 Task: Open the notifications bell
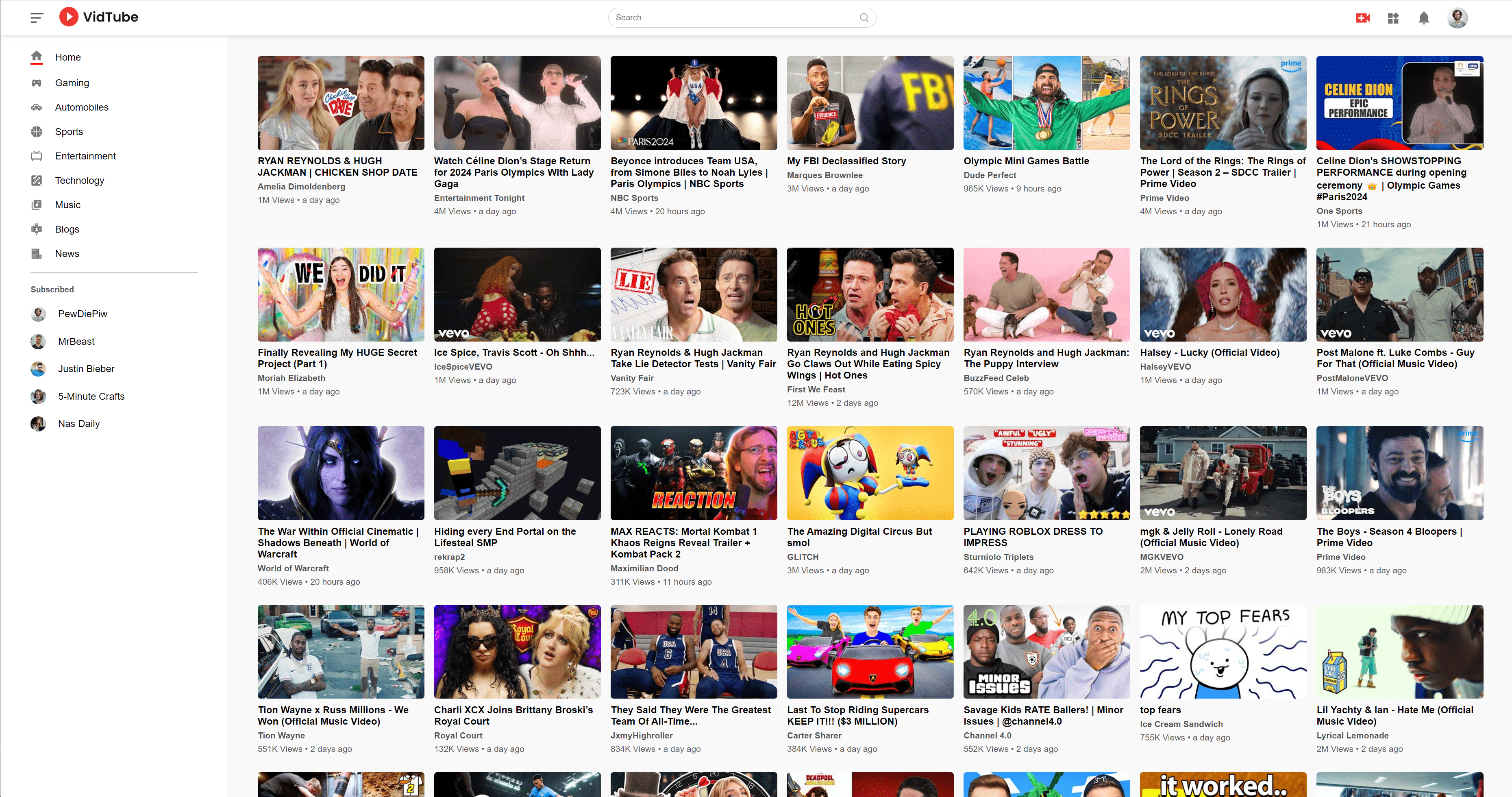(x=1423, y=18)
